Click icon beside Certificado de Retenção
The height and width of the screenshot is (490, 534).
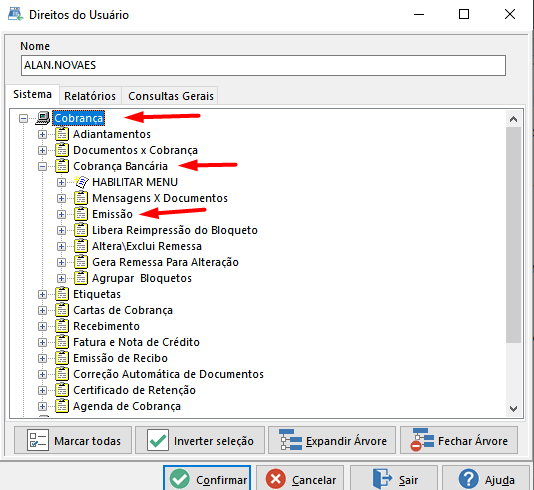(62, 390)
